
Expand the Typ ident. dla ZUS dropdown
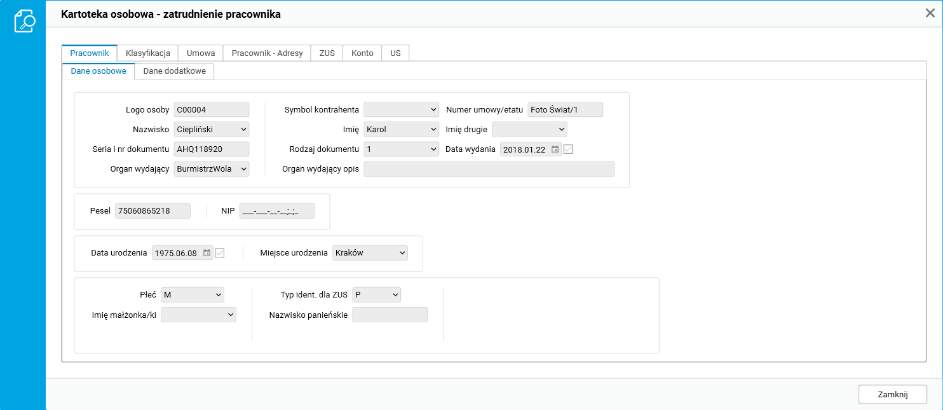[x=395, y=294]
